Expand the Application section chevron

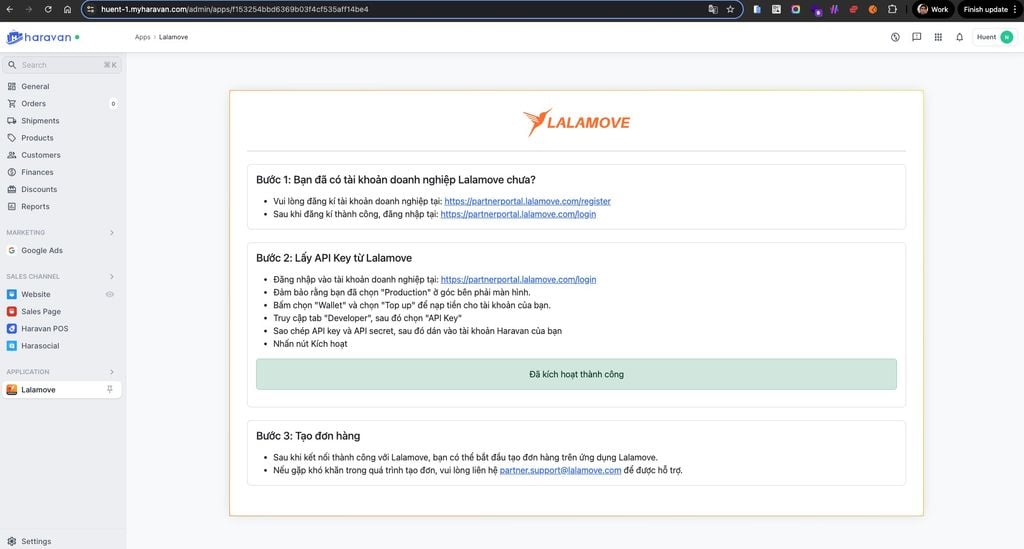pos(111,372)
